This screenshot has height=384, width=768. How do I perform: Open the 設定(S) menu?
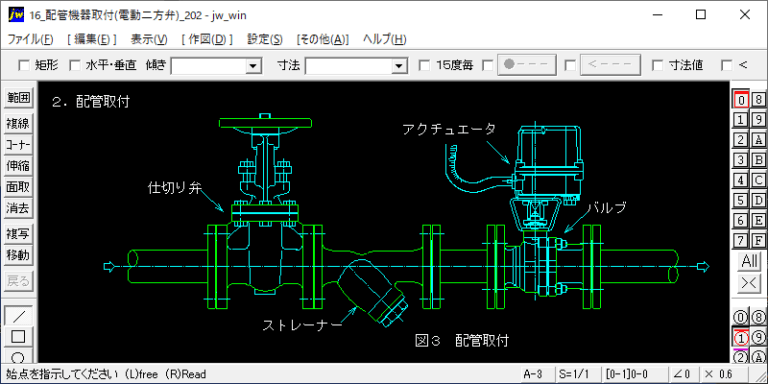265,40
